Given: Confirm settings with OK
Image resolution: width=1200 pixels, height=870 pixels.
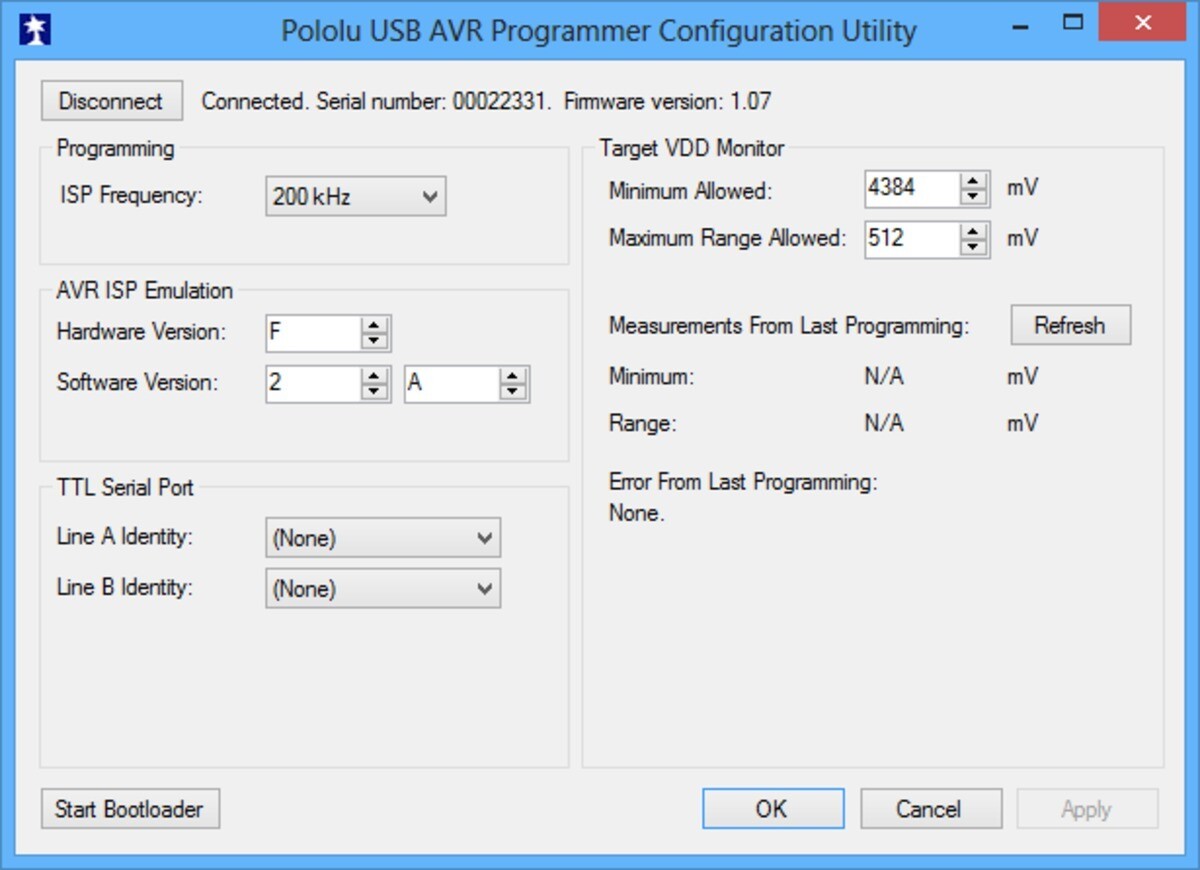Looking at the screenshot, I should point(773,809).
